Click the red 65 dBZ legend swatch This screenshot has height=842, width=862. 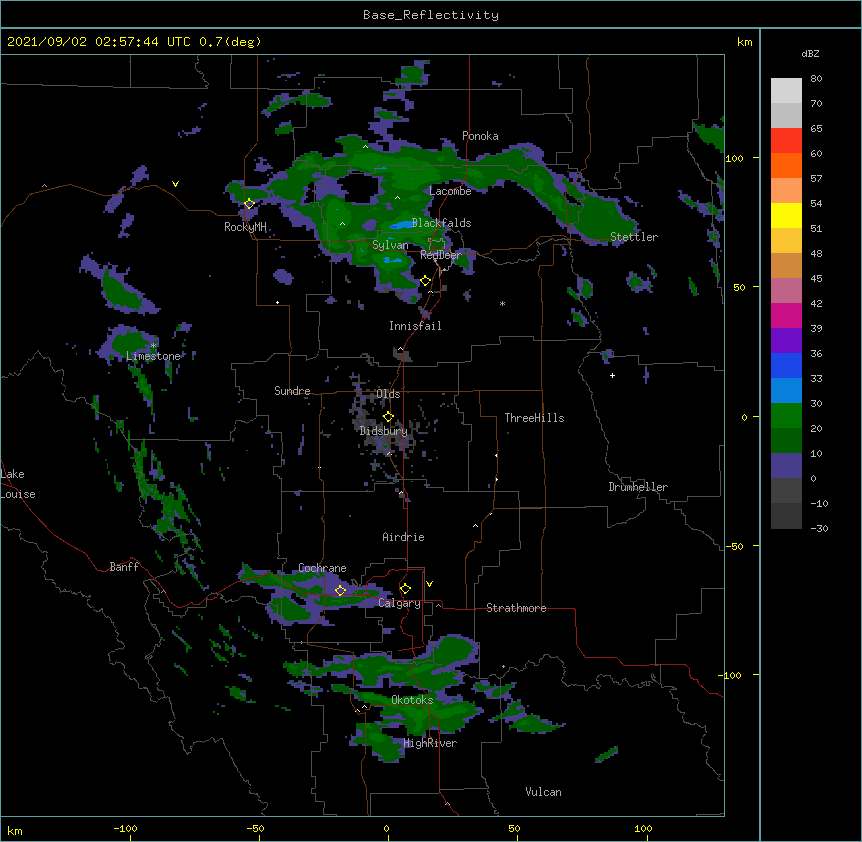786,140
